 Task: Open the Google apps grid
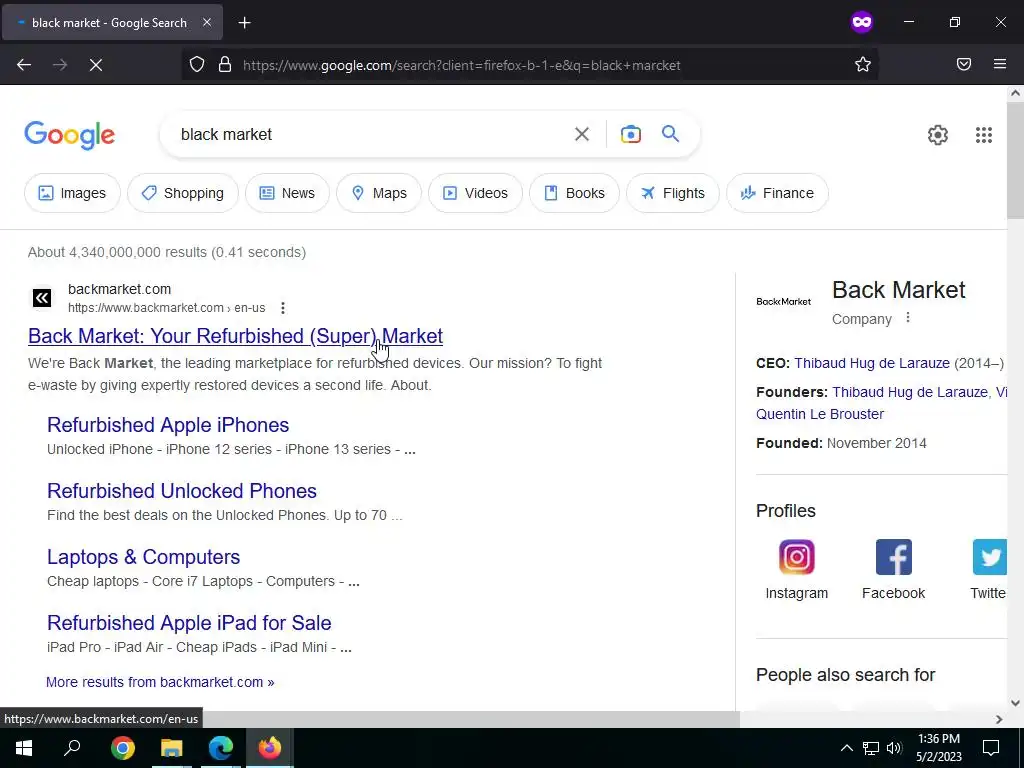984,135
